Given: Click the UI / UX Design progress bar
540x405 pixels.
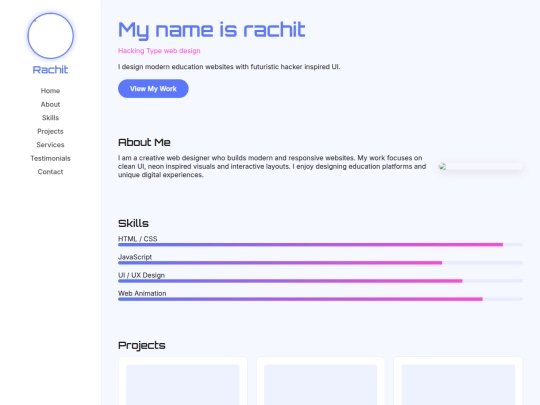Looking at the screenshot, I should tap(320, 281).
